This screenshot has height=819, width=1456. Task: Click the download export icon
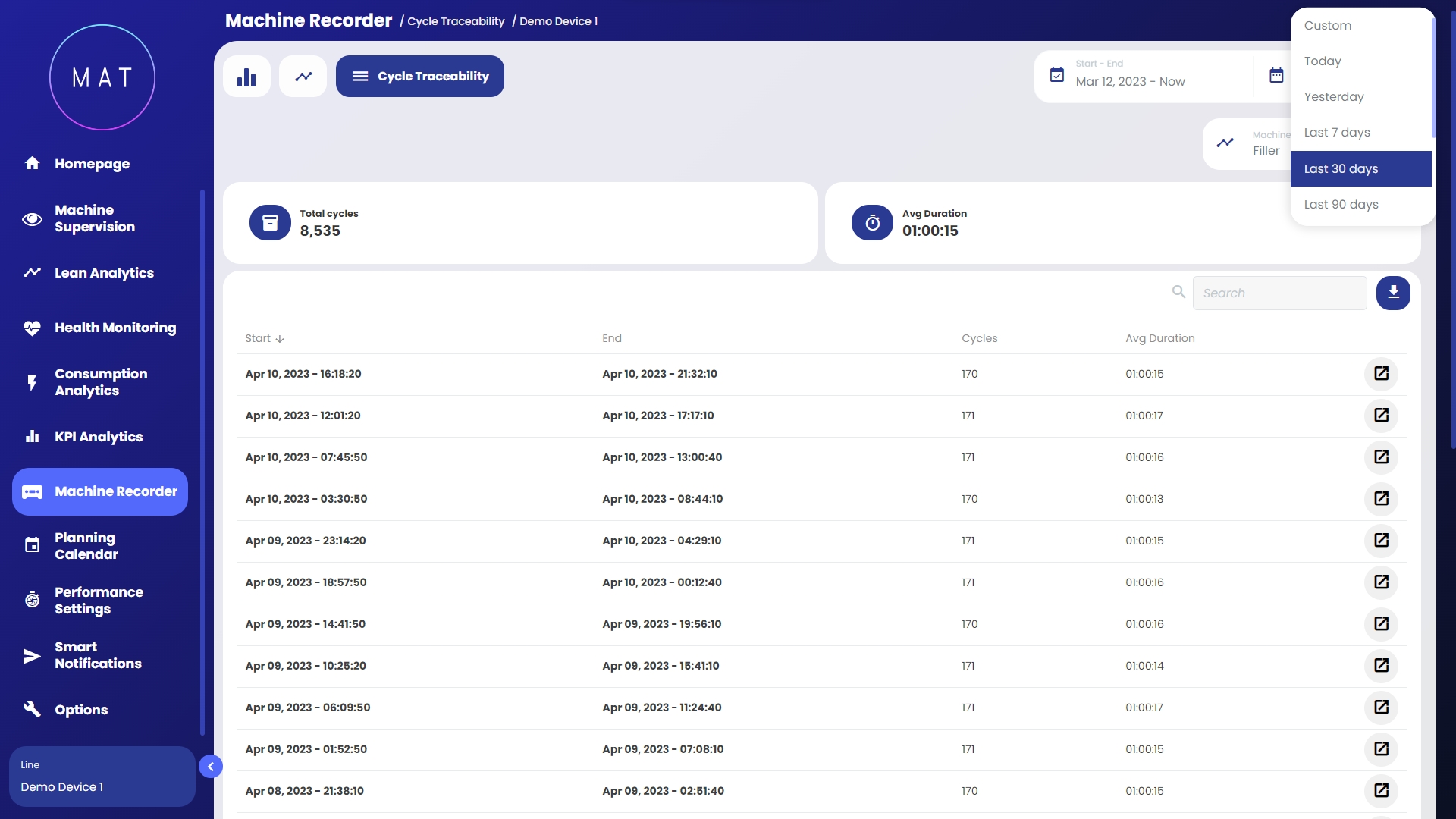pyautogui.click(x=1393, y=293)
